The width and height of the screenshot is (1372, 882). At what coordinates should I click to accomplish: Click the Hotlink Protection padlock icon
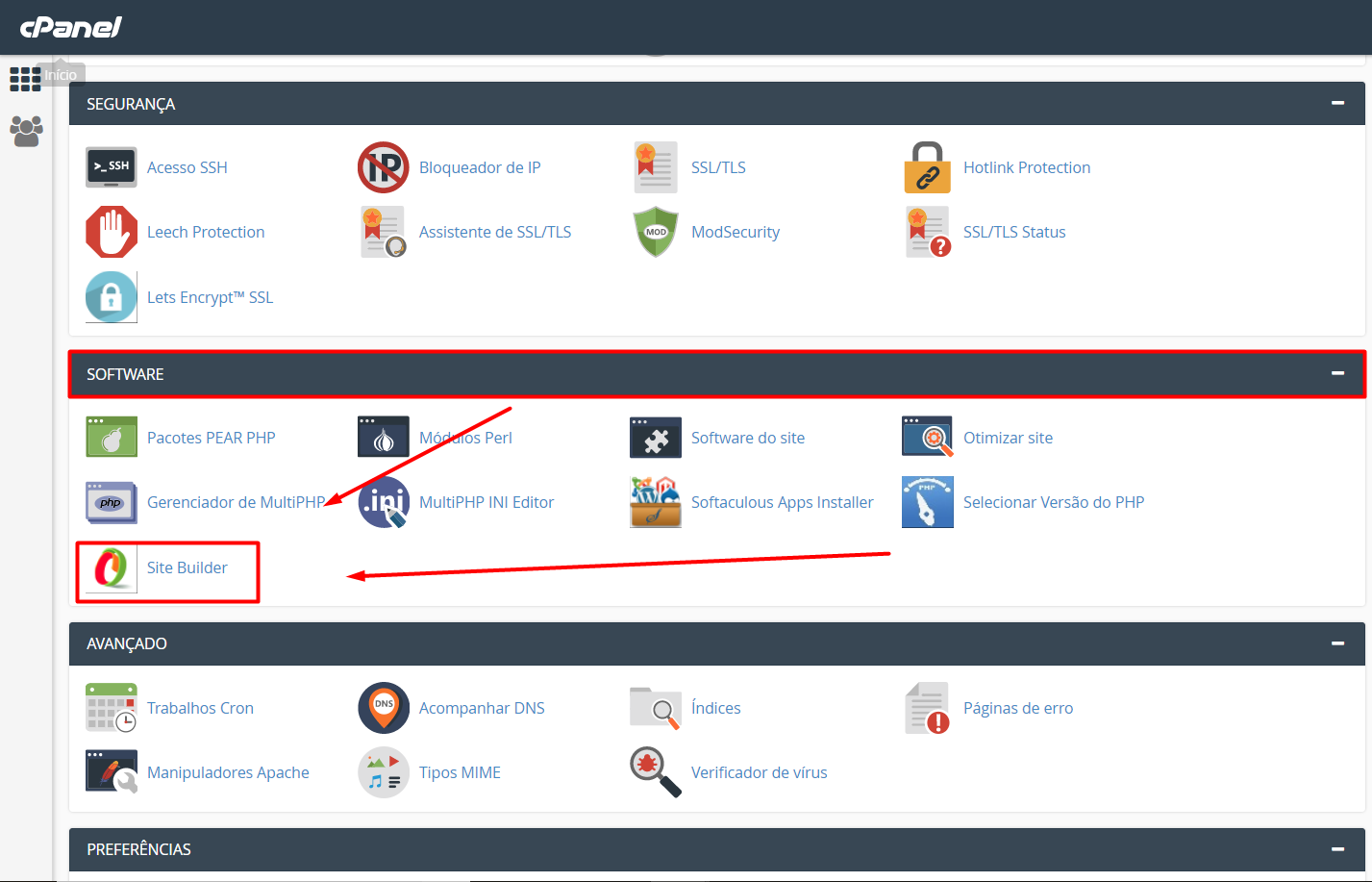tap(928, 167)
